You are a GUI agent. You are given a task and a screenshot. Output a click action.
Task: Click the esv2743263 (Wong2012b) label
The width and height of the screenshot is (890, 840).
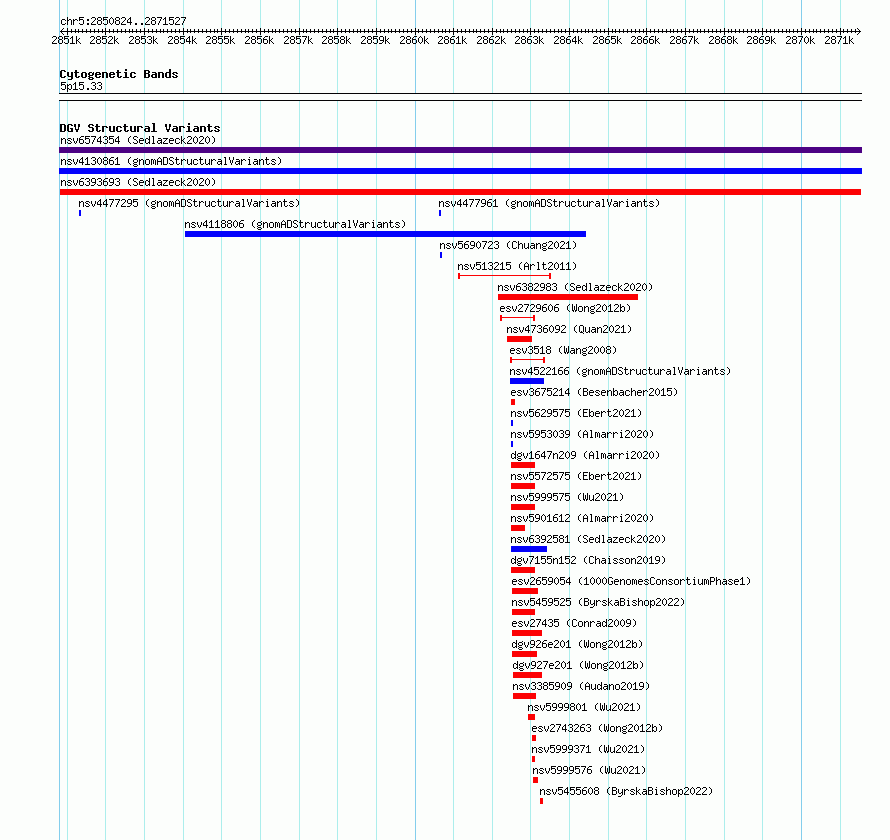pos(597,728)
